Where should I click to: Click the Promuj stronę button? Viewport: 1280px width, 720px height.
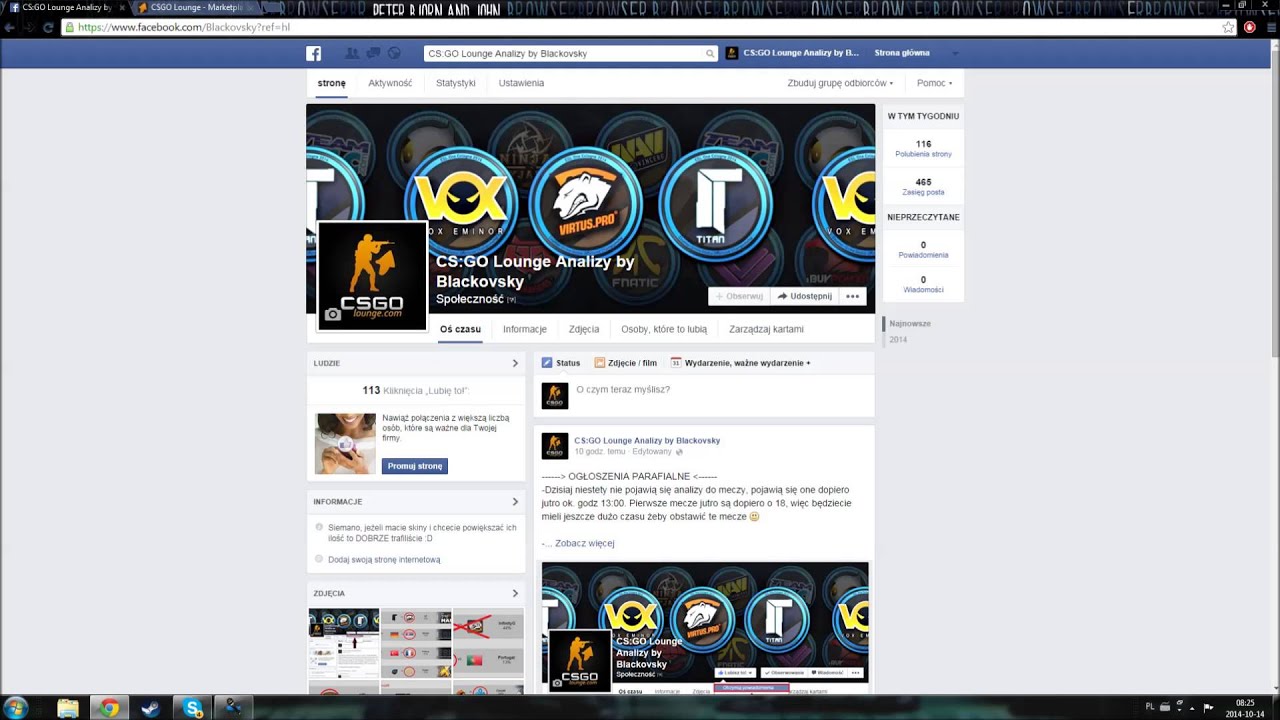tap(415, 466)
